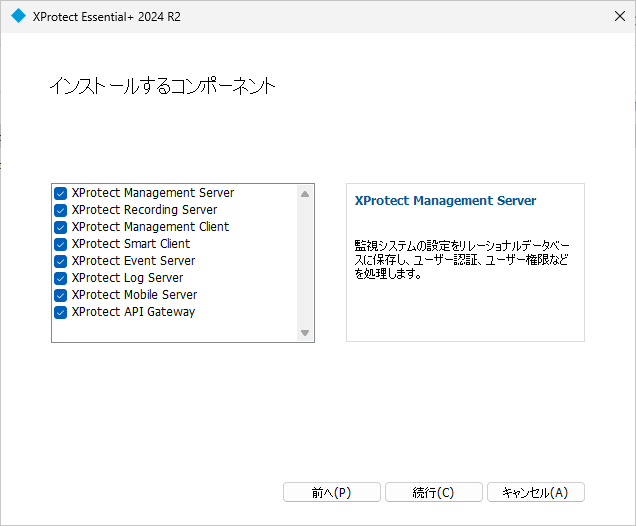Click the component list scroll up arrow

point(305,194)
